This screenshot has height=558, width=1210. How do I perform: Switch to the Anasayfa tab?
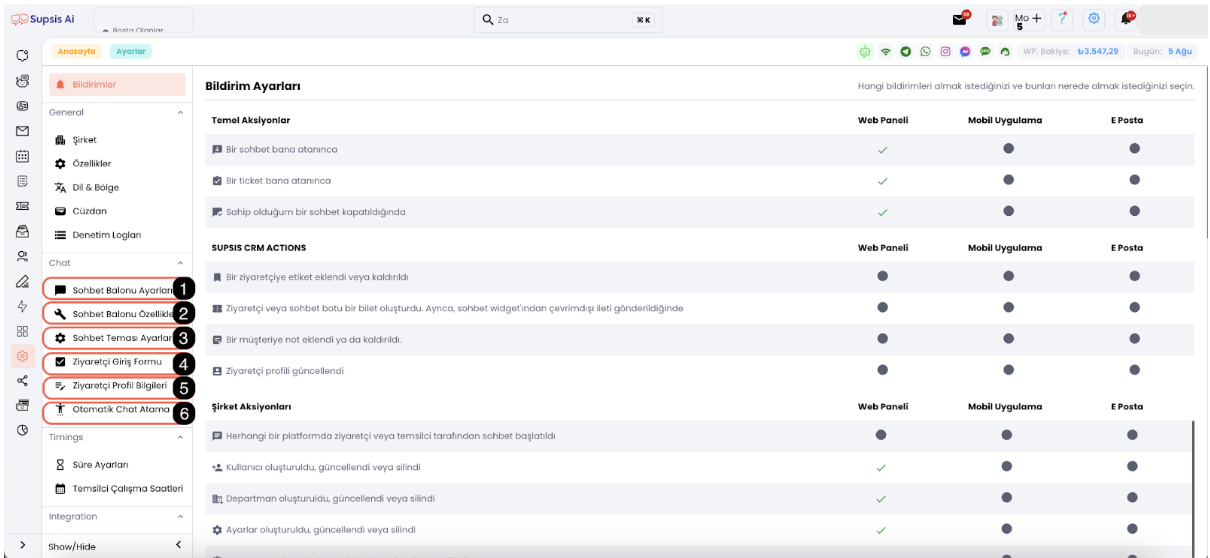click(x=77, y=51)
